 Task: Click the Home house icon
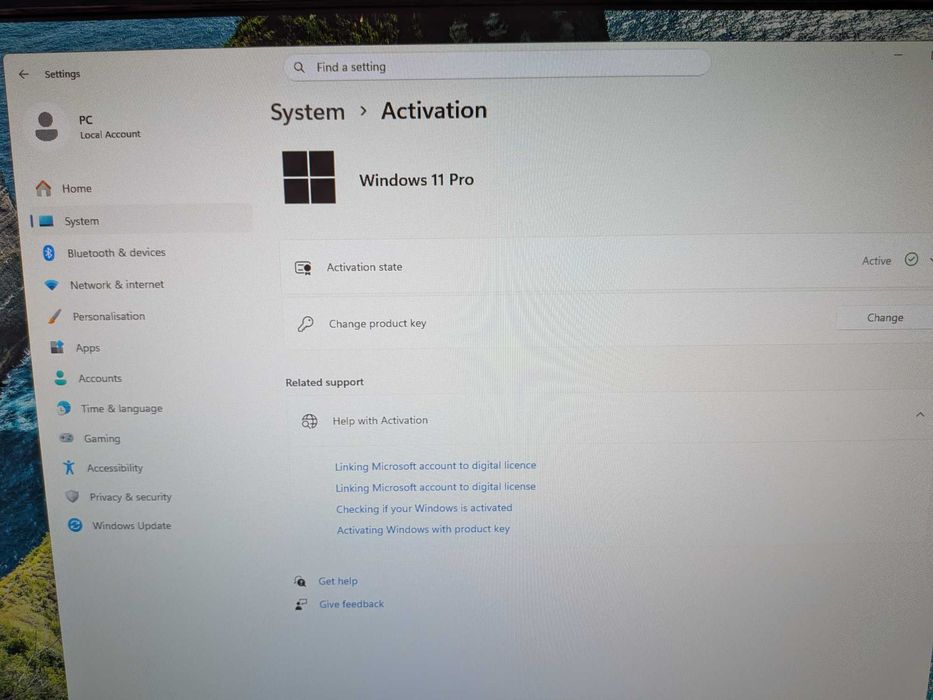[43, 188]
